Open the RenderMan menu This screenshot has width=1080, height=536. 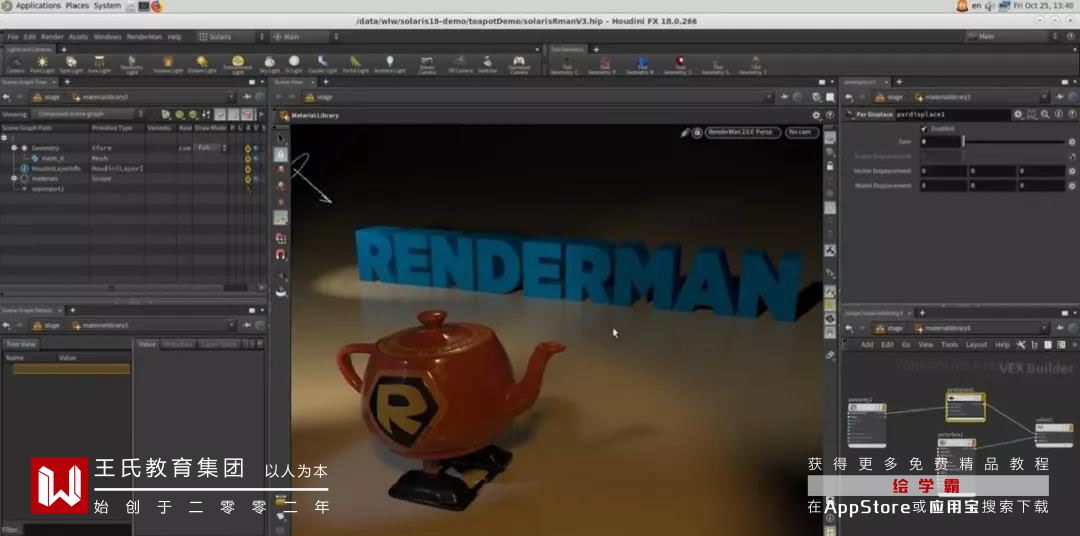pyautogui.click(x=144, y=37)
